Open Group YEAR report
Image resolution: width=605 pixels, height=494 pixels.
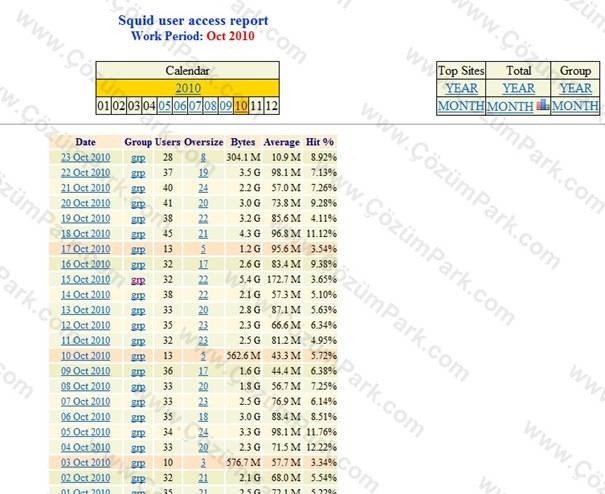[x=576, y=88]
